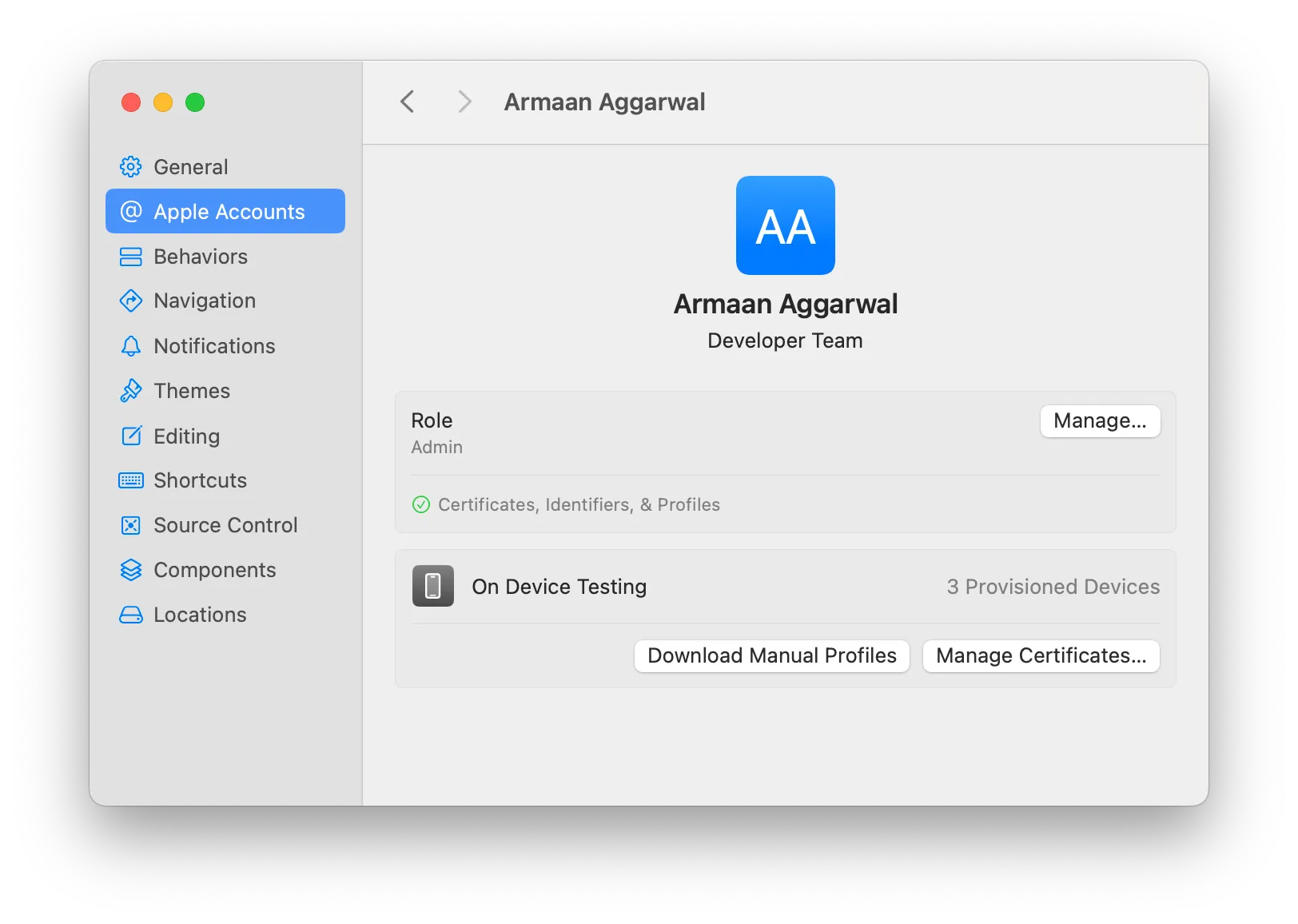1298x924 pixels.
Task: Click the forward navigation chevron
Action: pyautogui.click(x=464, y=102)
